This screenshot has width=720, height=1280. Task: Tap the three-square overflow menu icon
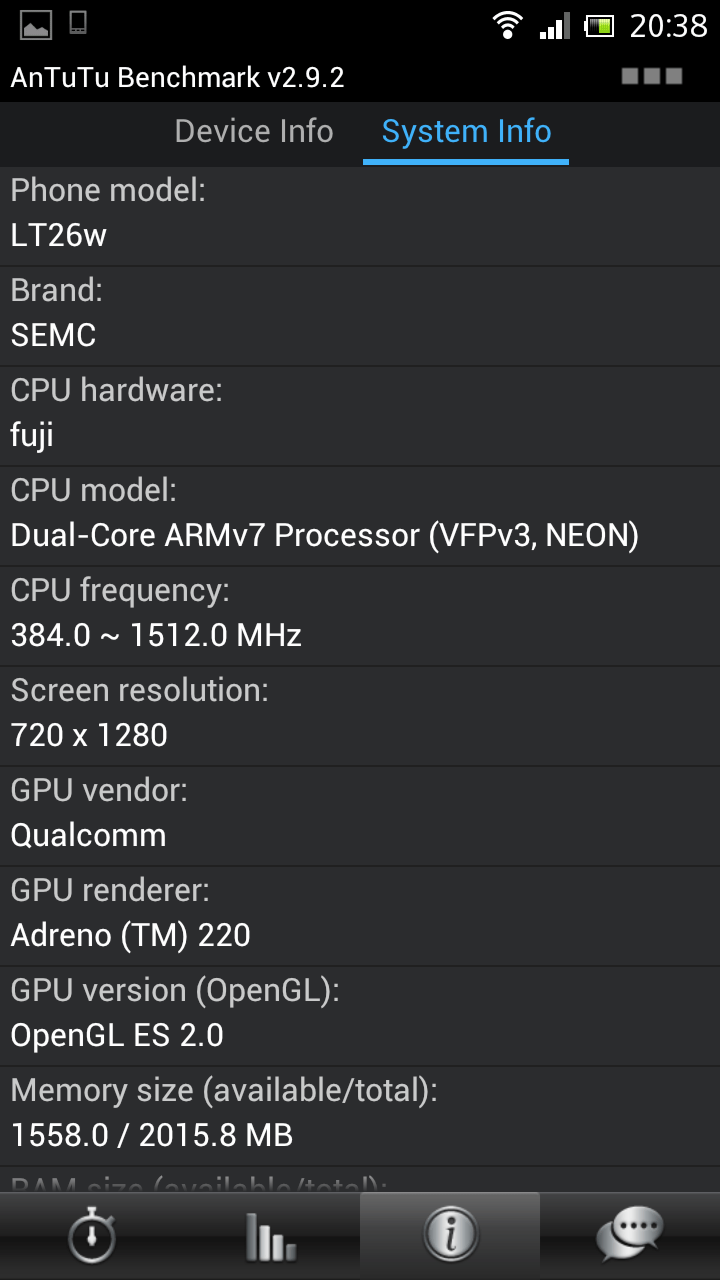(652, 76)
